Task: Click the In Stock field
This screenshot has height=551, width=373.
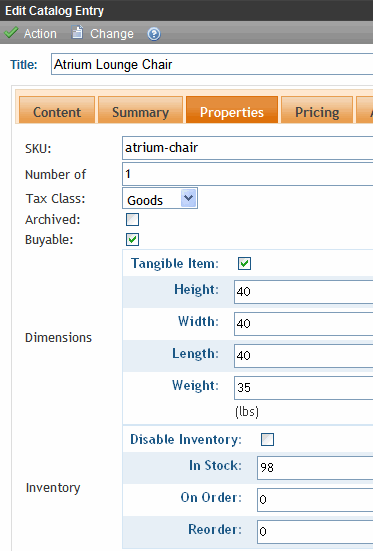Action: point(315,468)
